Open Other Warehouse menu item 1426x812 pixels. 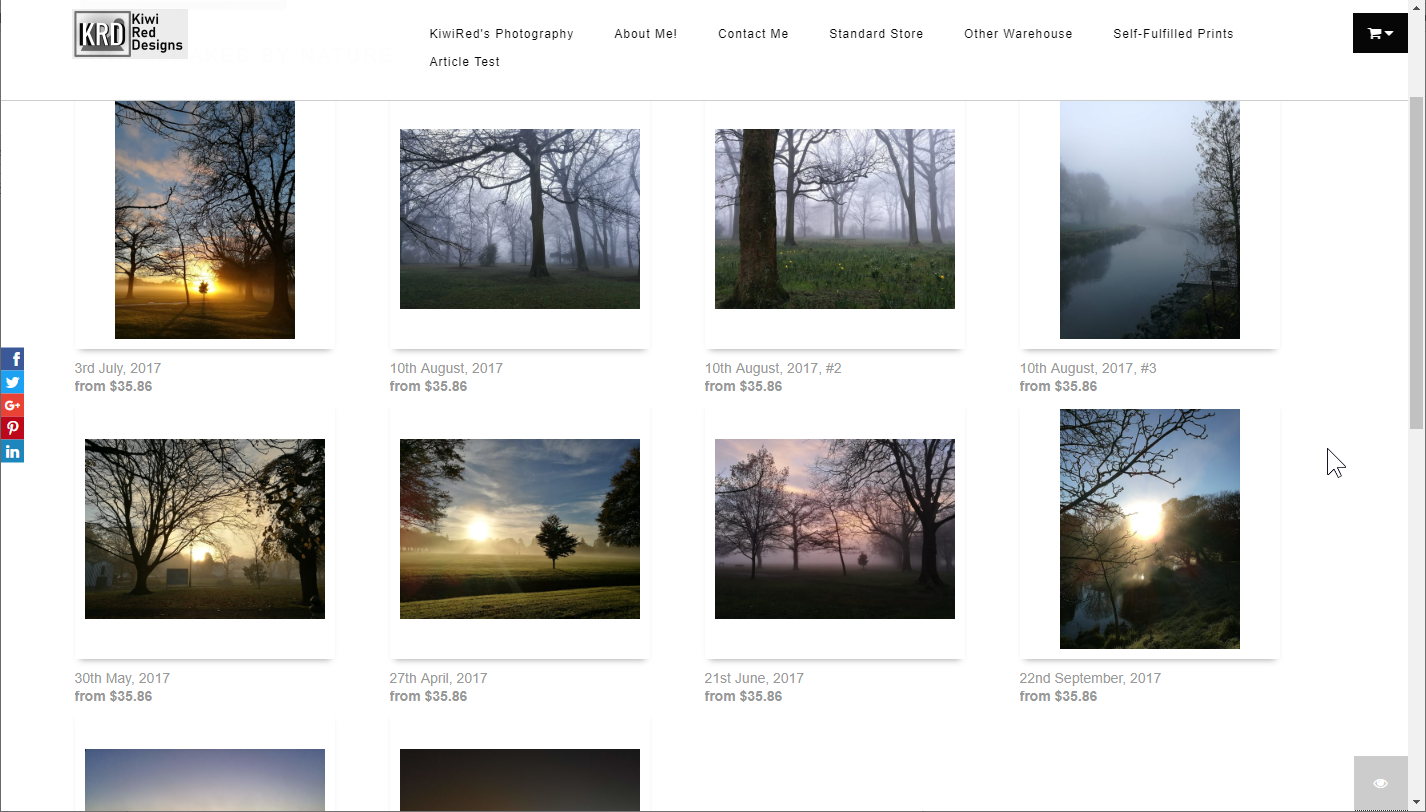click(x=1018, y=34)
